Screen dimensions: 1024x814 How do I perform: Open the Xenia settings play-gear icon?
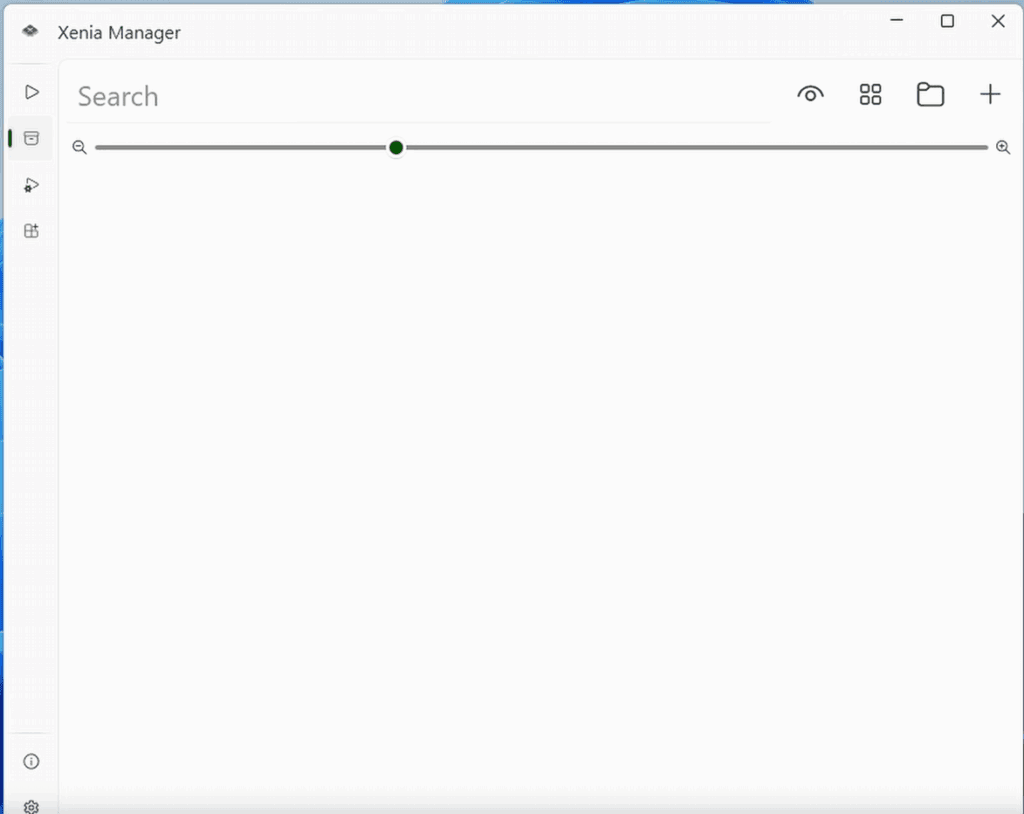31,186
